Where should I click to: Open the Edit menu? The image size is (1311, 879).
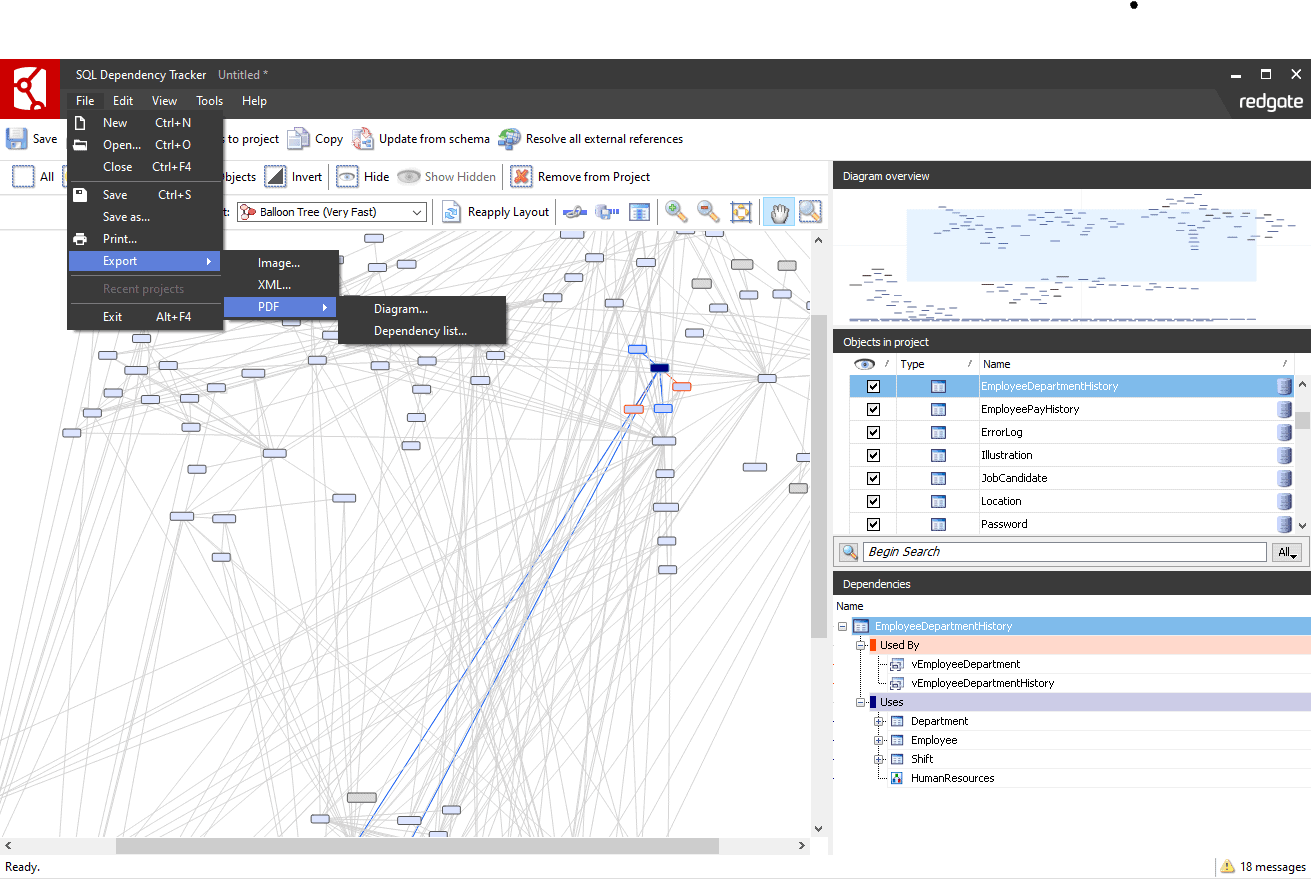[x=123, y=101]
